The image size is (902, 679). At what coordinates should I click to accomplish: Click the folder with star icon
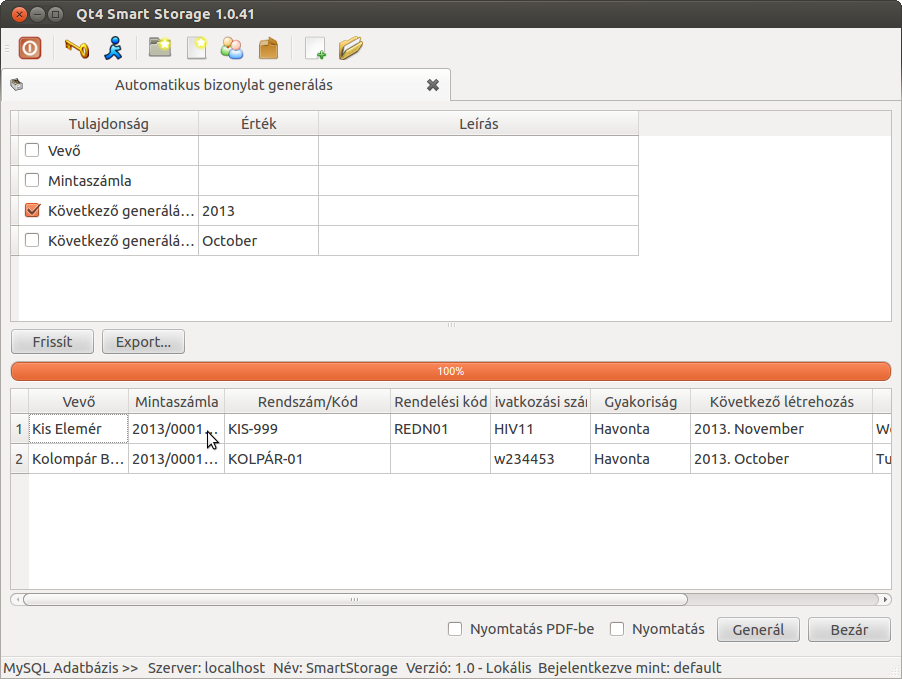(159, 48)
